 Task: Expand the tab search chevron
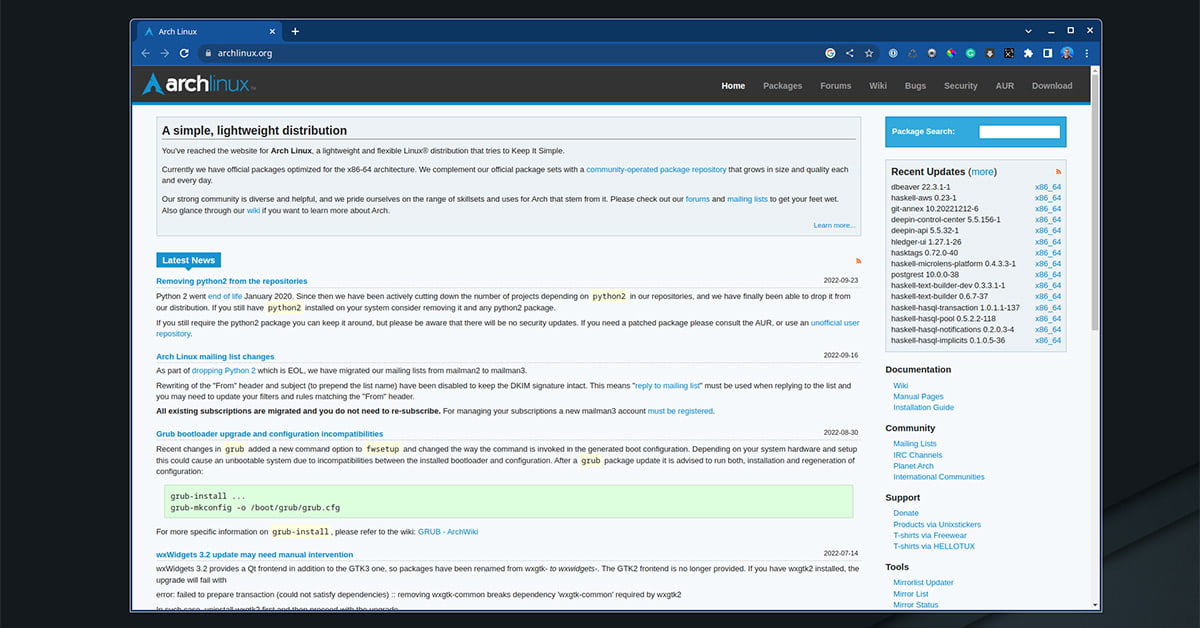click(1030, 31)
